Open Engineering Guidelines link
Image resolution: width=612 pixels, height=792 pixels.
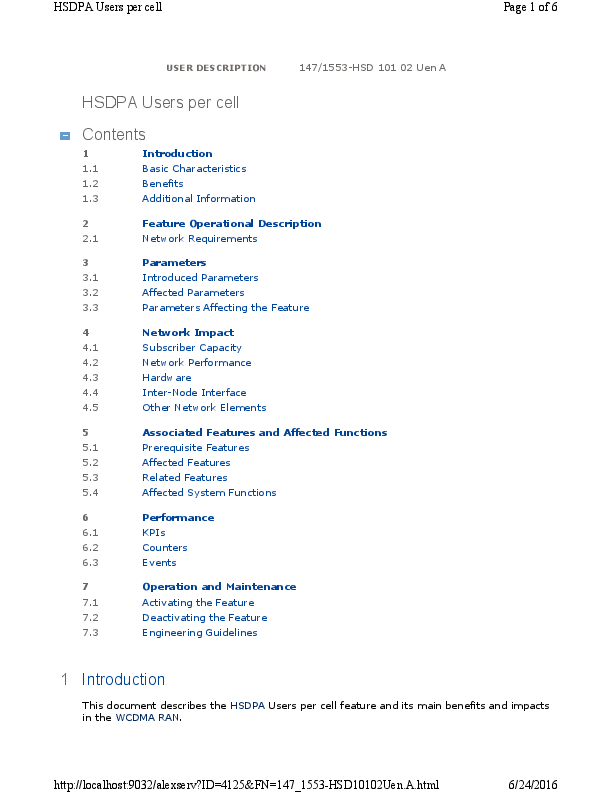point(199,633)
